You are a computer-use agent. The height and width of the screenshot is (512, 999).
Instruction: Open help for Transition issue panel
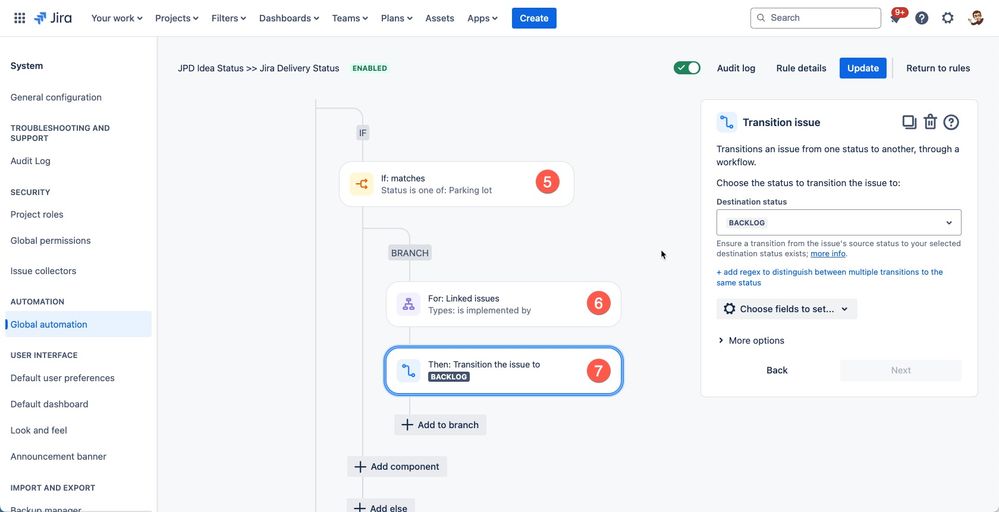pyautogui.click(x=951, y=122)
